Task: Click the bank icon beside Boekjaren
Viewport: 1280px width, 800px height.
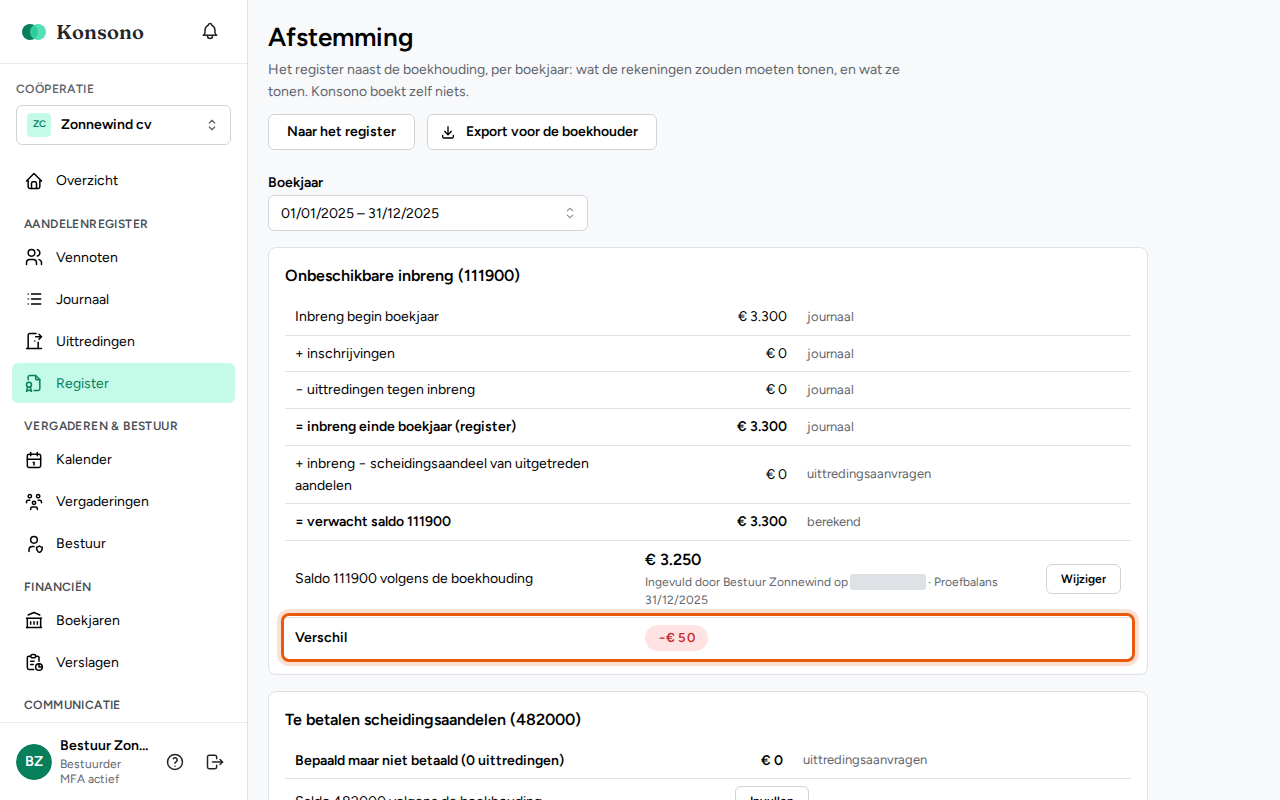Action: [34, 620]
